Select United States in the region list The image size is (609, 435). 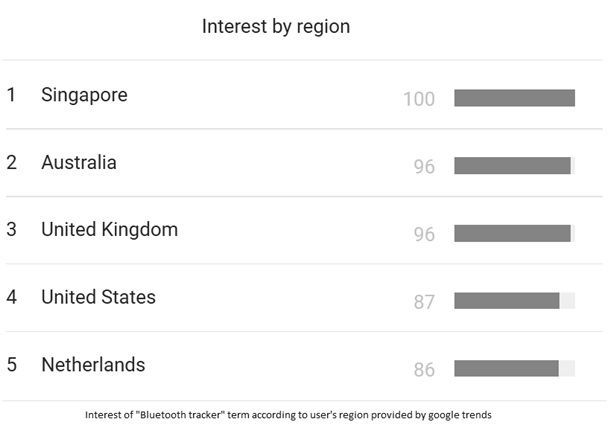98,297
